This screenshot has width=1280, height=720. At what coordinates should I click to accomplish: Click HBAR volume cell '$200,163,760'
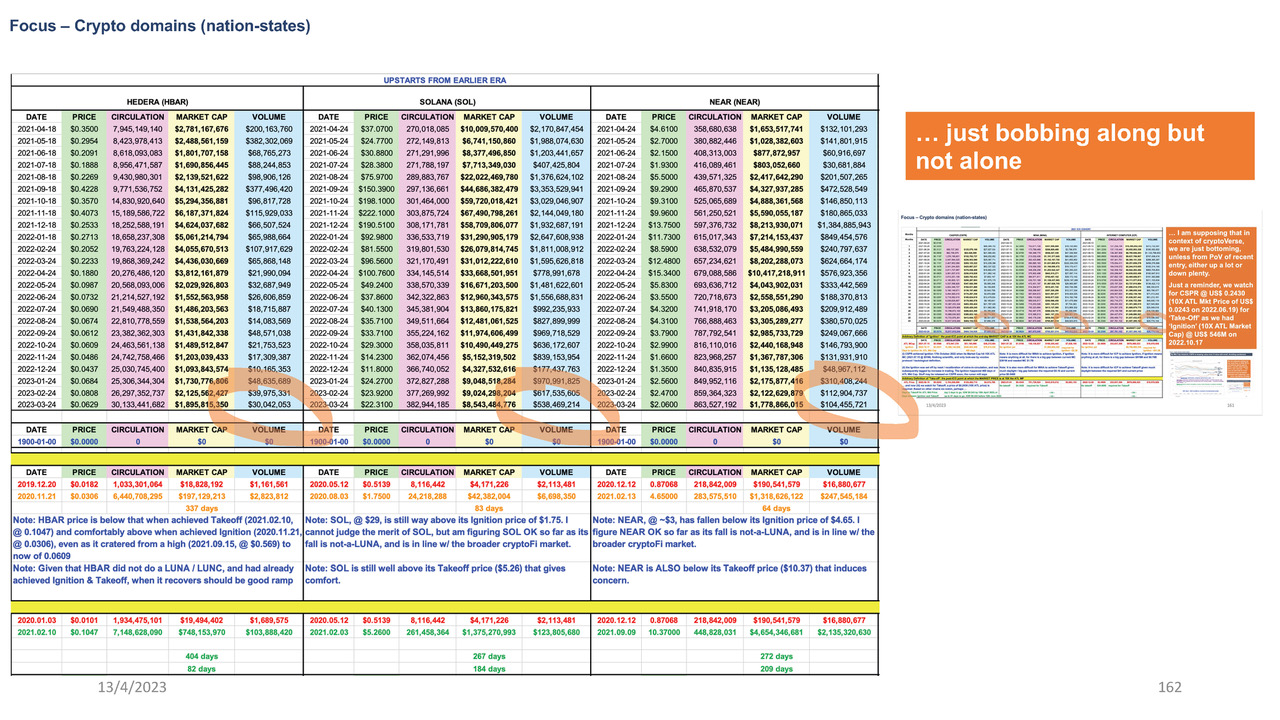269,129
